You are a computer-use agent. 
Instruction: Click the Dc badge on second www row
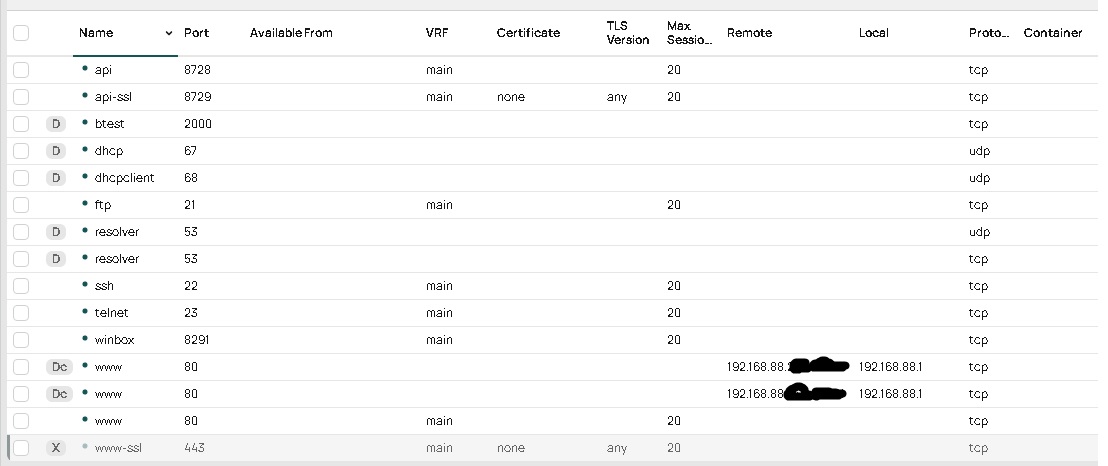(59, 394)
